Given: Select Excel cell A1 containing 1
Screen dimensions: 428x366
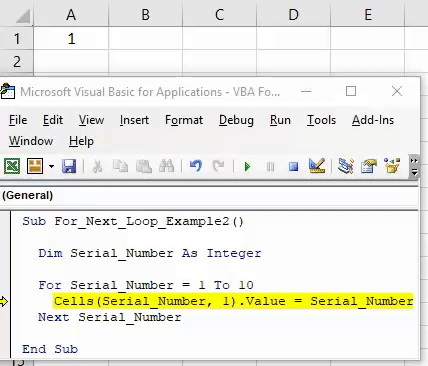Looking at the screenshot, I should point(71,39).
